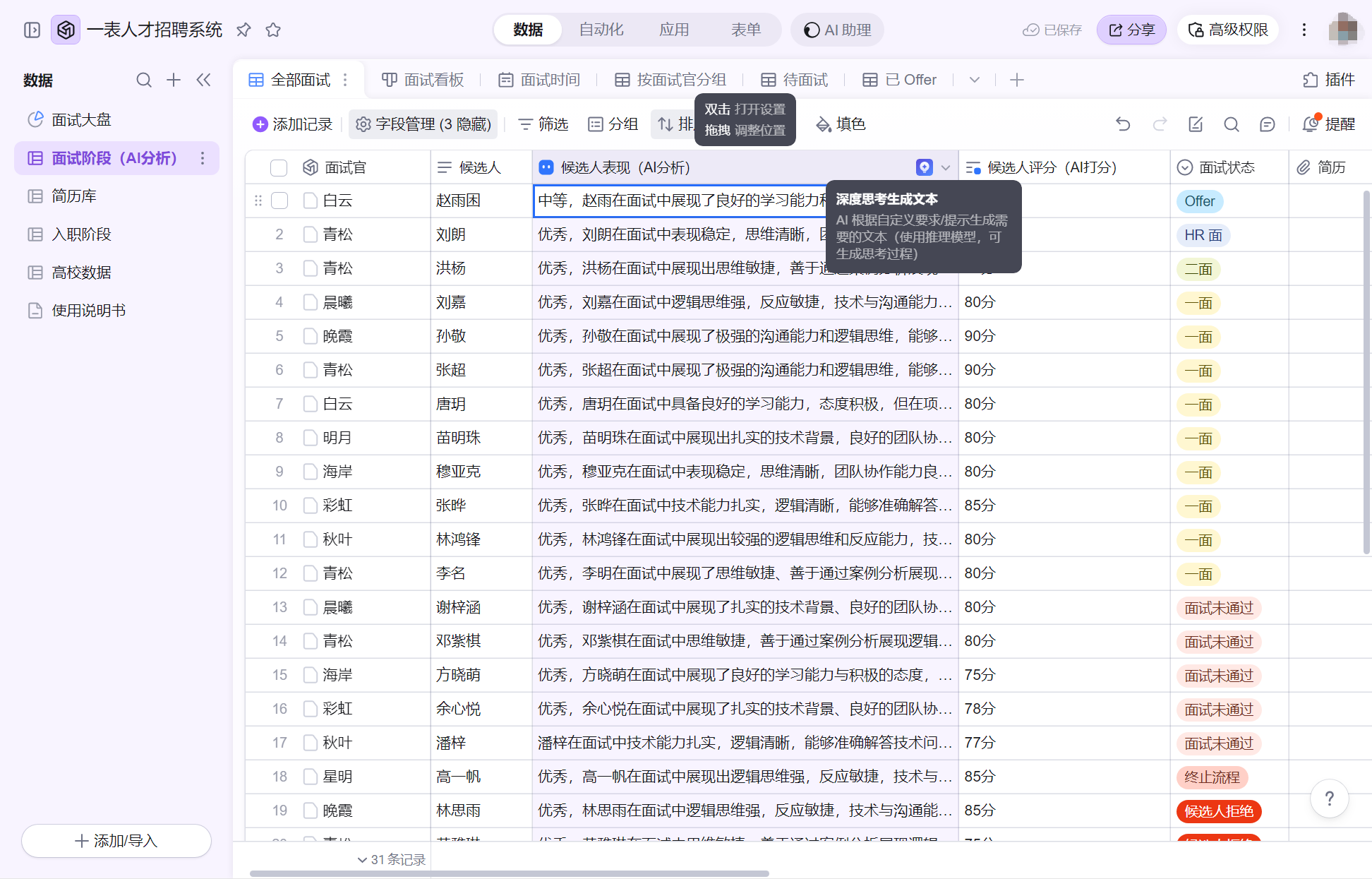Open the 填色 fill color tool

[841, 124]
